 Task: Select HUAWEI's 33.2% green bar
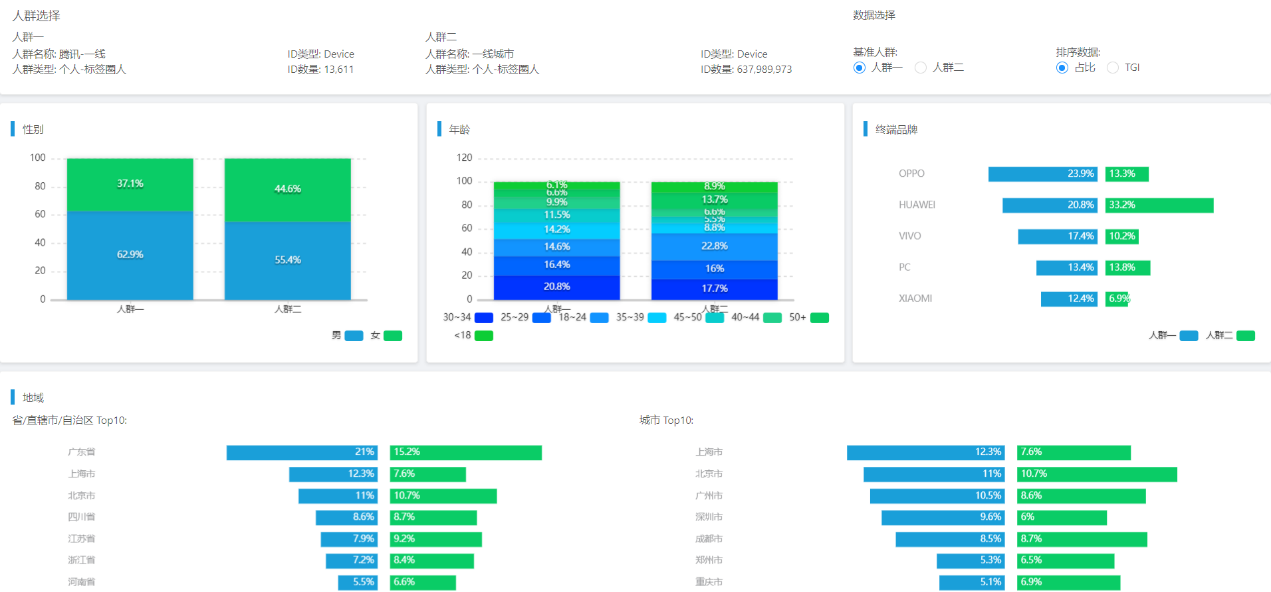[x=1160, y=205]
